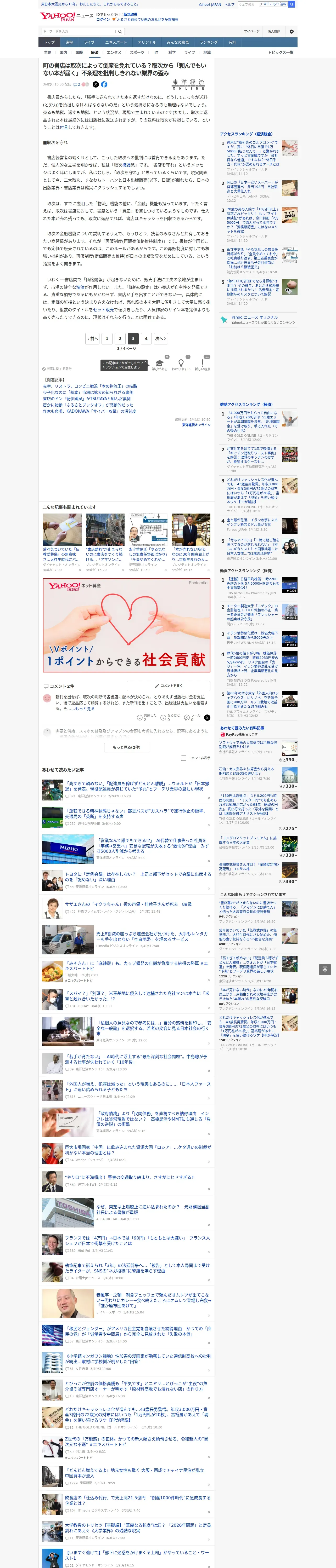Go to next page with 次へ

(160, 338)
